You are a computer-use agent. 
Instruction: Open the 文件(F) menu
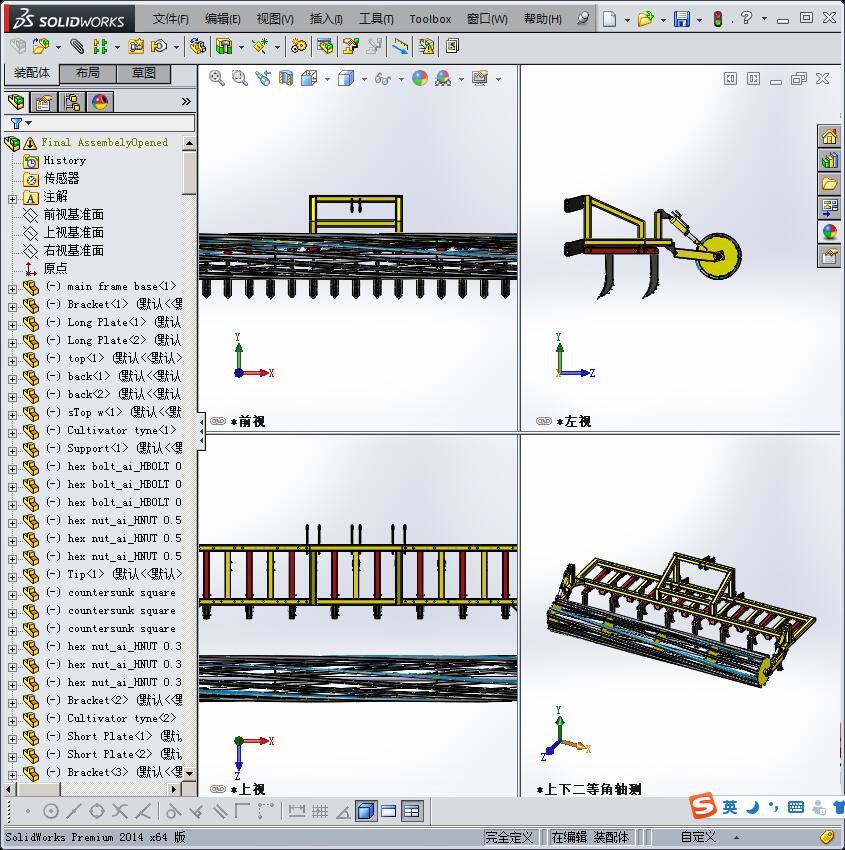click(x=170, y=19)
